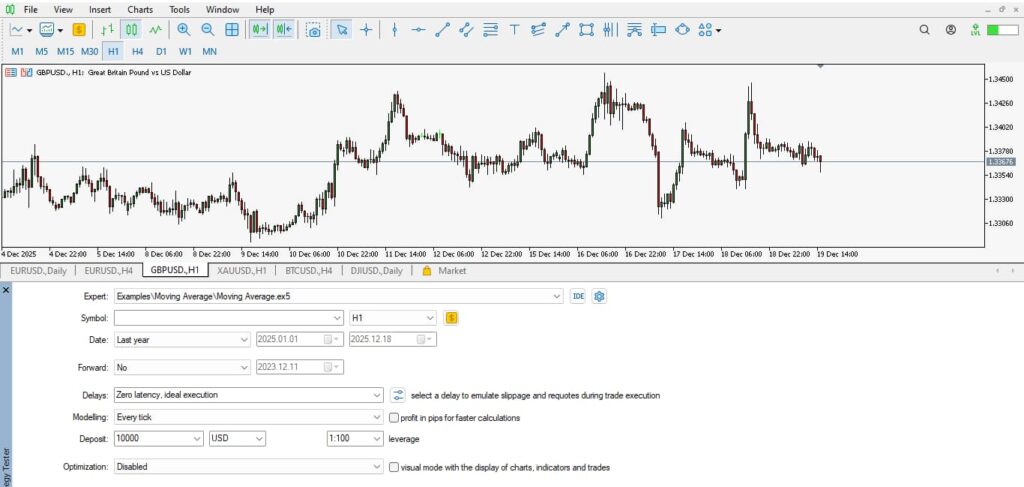The image size is (1024, 487).
Task: Take a chart screenshot with camera icon
Action: pyautogui.click(x=314, y=30)
